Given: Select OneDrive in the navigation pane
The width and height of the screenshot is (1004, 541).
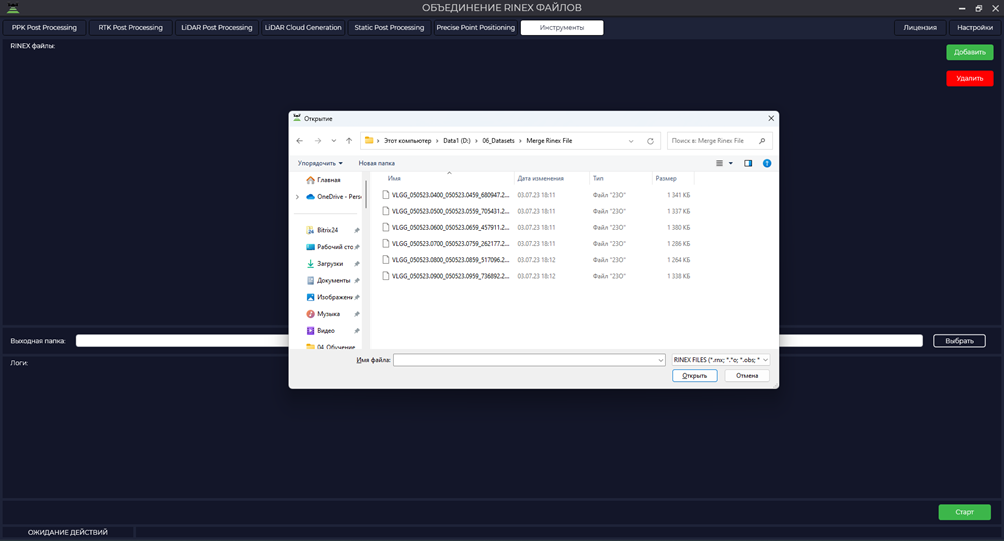Looking at the screenshot, I should [334, 197].
